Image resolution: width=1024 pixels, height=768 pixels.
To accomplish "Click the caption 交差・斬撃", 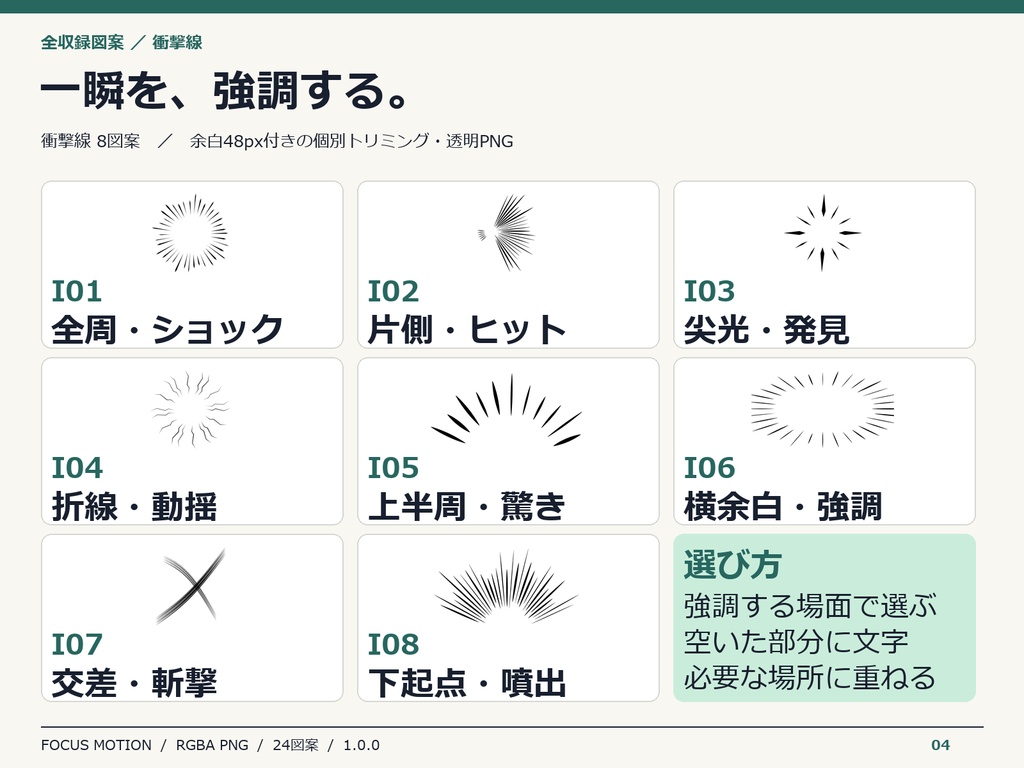I will [134, 682].
